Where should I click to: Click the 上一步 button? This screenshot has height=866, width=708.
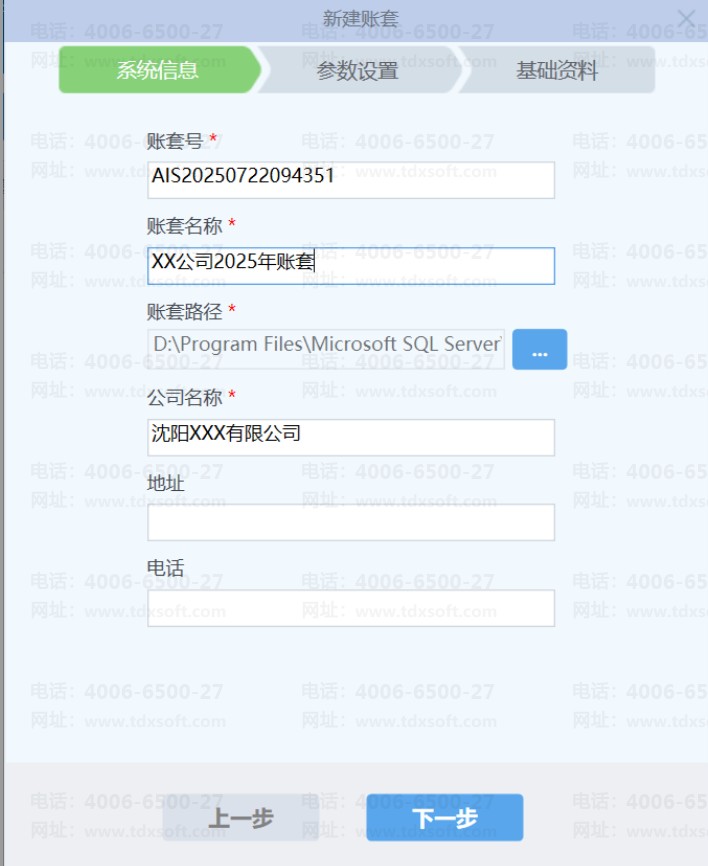pos(241,817)
